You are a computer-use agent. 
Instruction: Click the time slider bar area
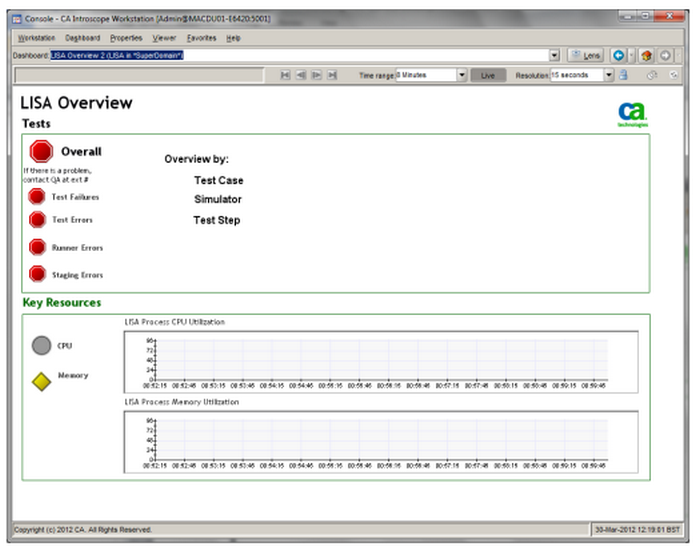pyautogui.click(x=139, y=75)
